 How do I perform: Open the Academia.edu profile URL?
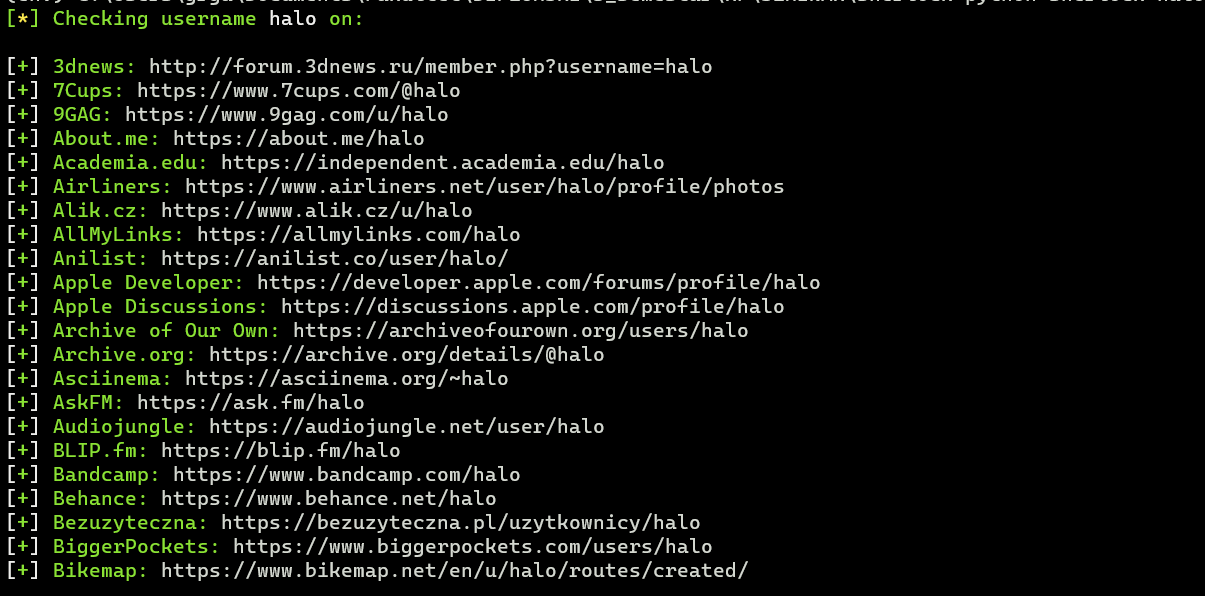[x=442, y=163]
